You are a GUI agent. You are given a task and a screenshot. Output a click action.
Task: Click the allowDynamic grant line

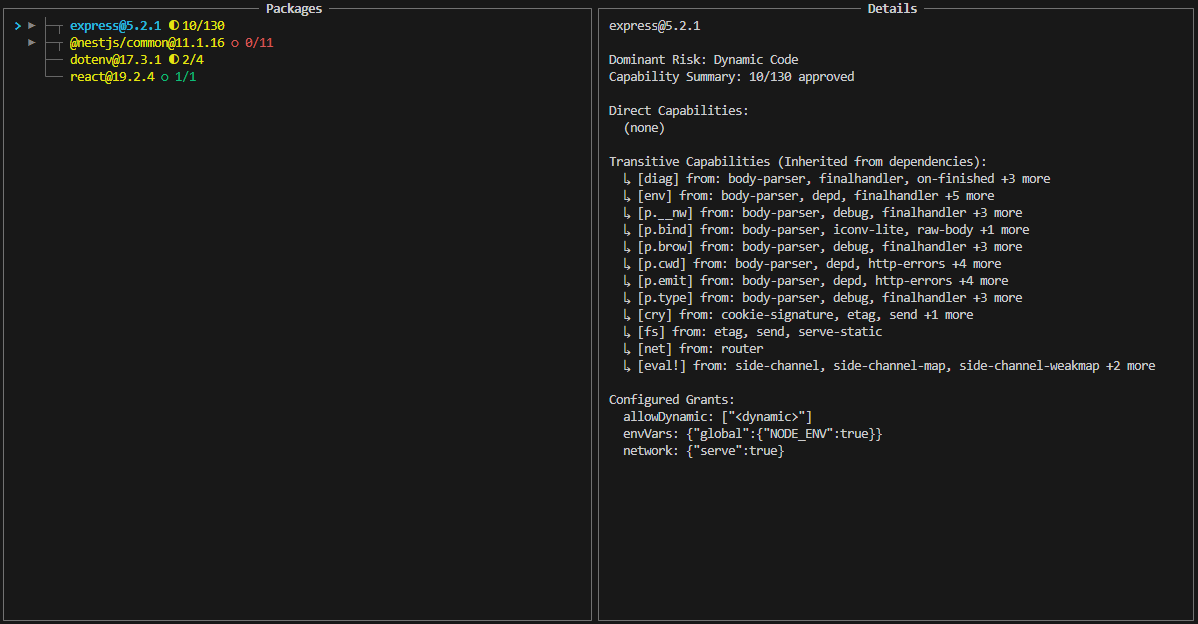(717, 416)
